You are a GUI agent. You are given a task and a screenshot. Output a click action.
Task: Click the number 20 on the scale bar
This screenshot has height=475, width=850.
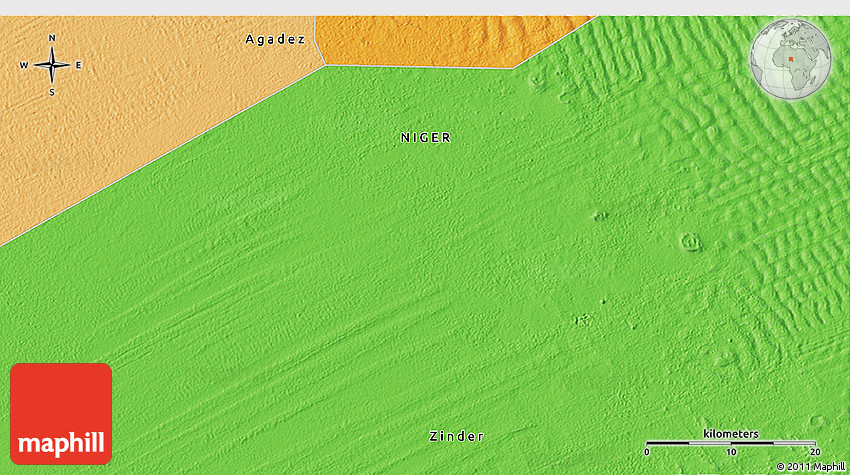tap(815, 452)
